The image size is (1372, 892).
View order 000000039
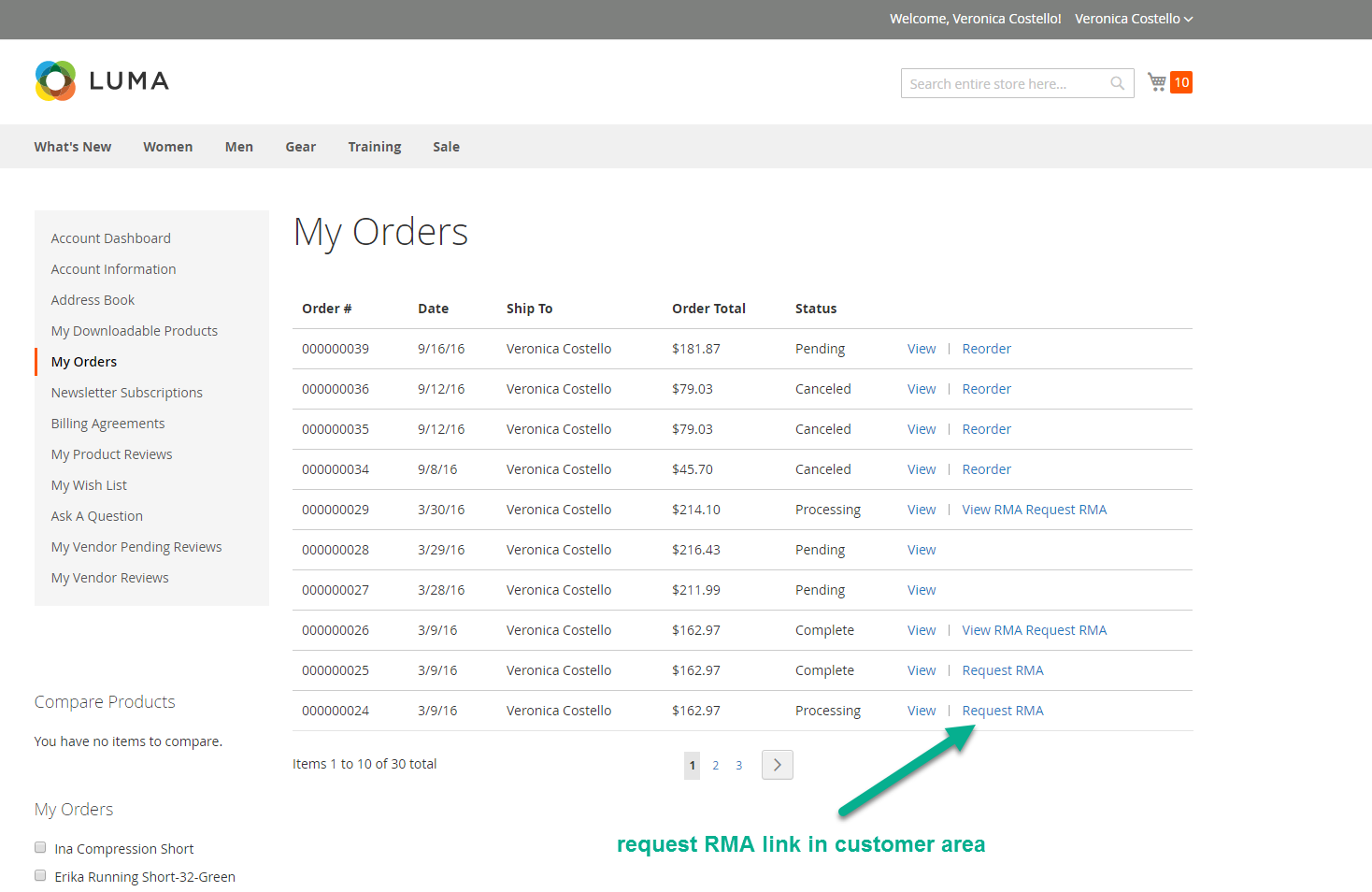pos(922,349)
